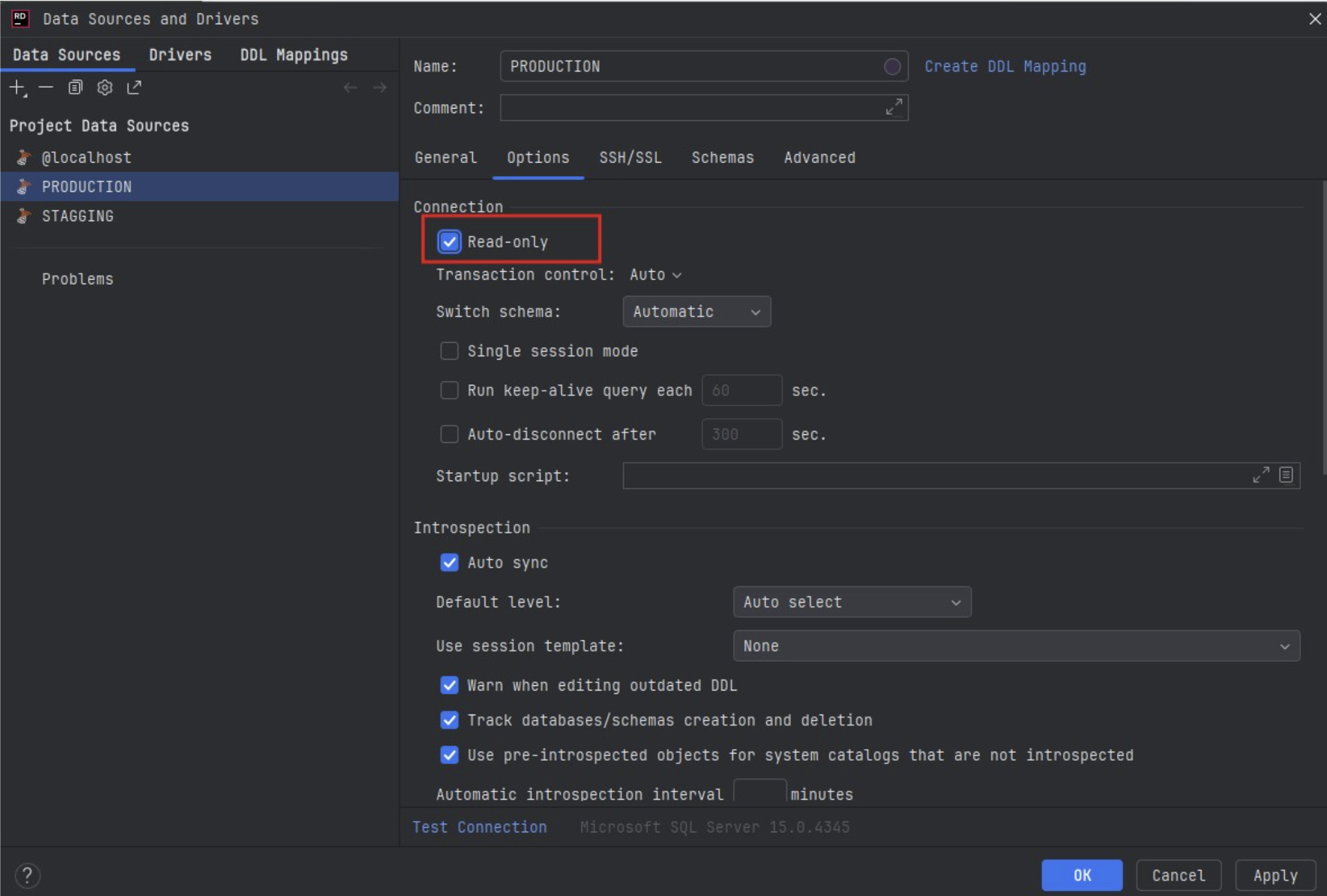Click the STAGGING data source icon
The width and height of the screenshot is (1327, 896).
click(24, 216)
